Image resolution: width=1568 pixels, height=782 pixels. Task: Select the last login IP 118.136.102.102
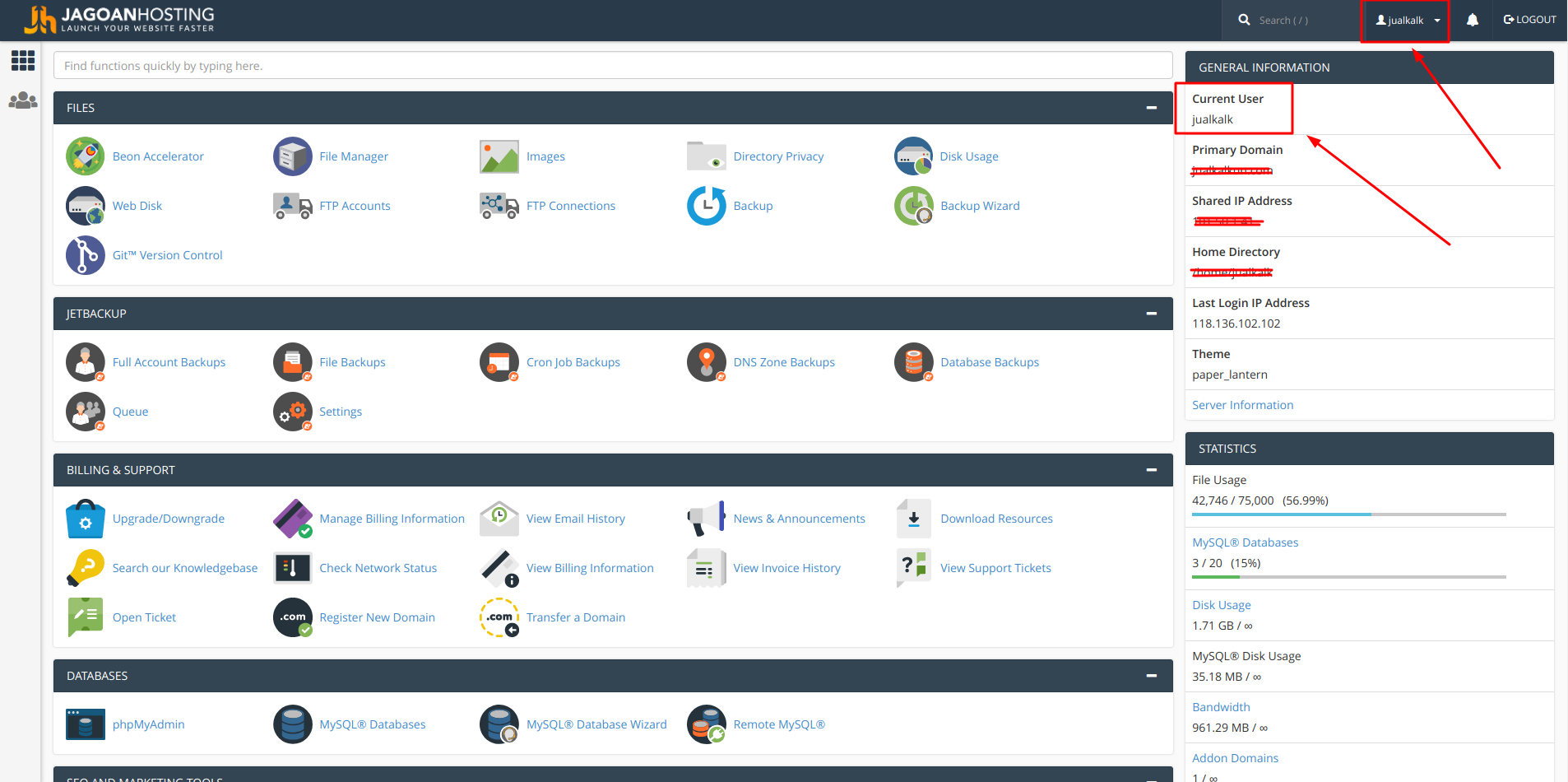1236,324
